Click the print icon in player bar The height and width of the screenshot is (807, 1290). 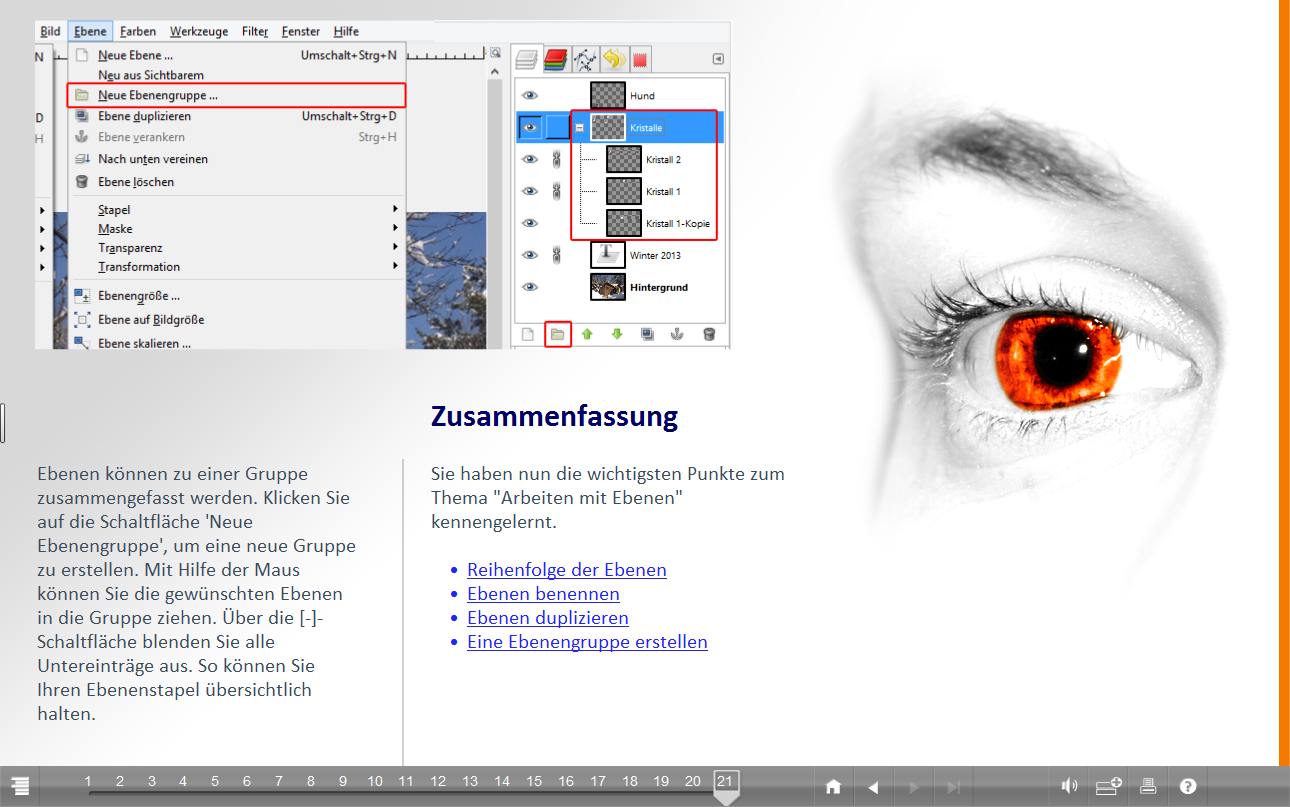pos(1148,786)
